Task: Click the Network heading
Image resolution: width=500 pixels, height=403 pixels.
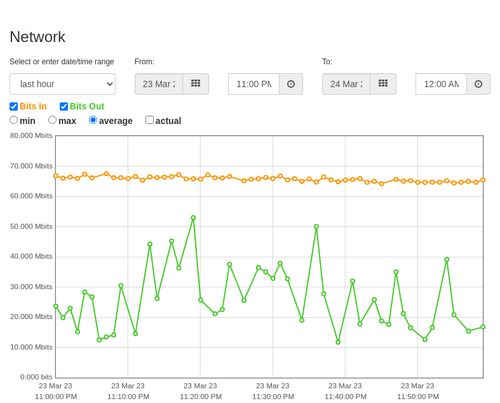Action: [37, 37]
